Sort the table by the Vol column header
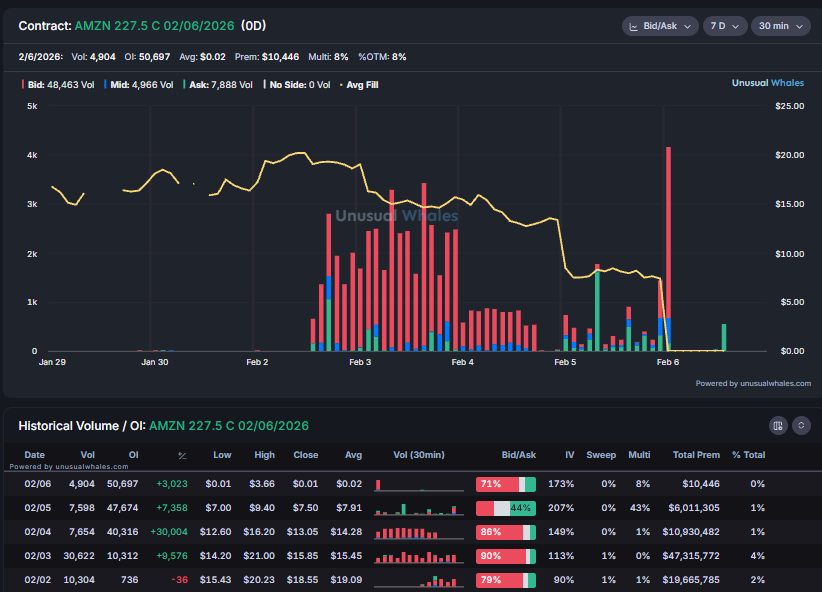822x592 pixels. pos(88,455)
